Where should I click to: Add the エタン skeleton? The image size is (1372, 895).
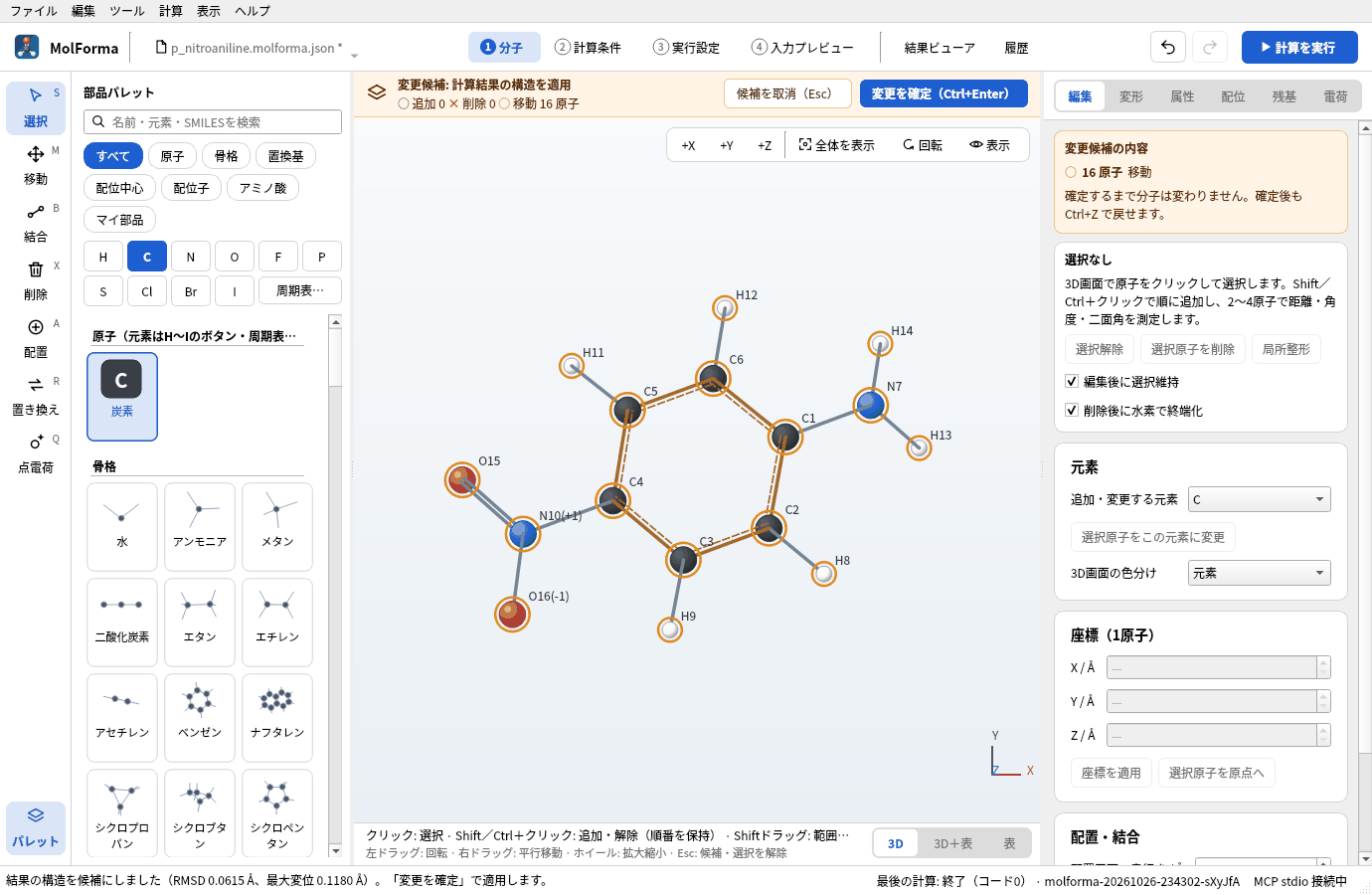click(200, 623)
